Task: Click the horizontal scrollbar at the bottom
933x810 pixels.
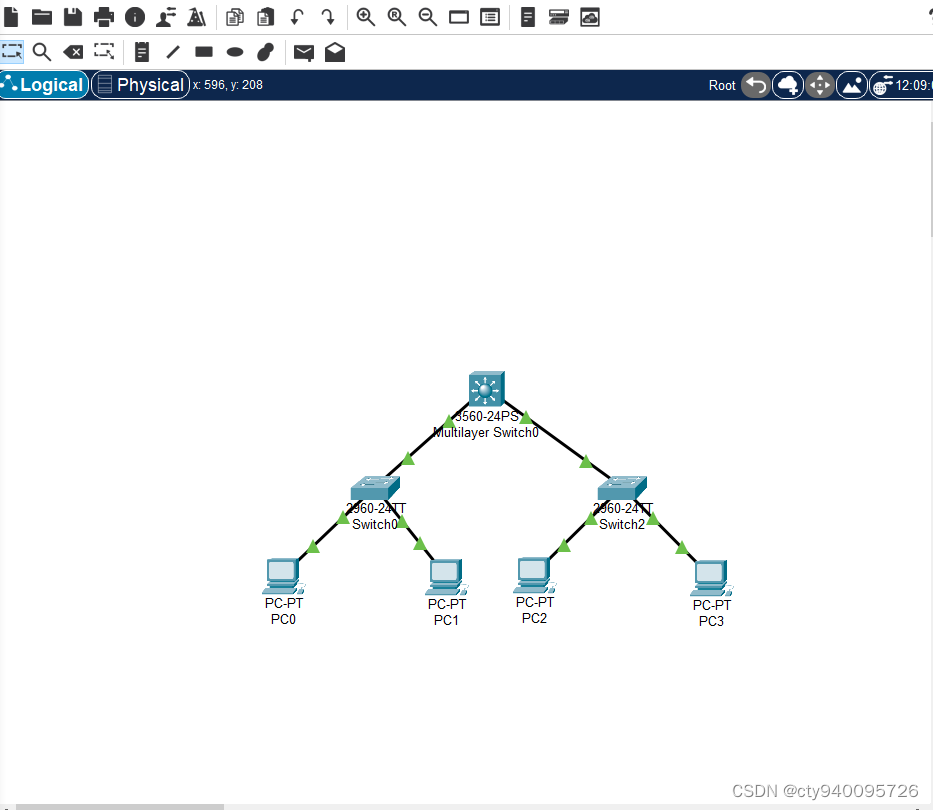Action: pyautogui.click(x=120, y=807)
